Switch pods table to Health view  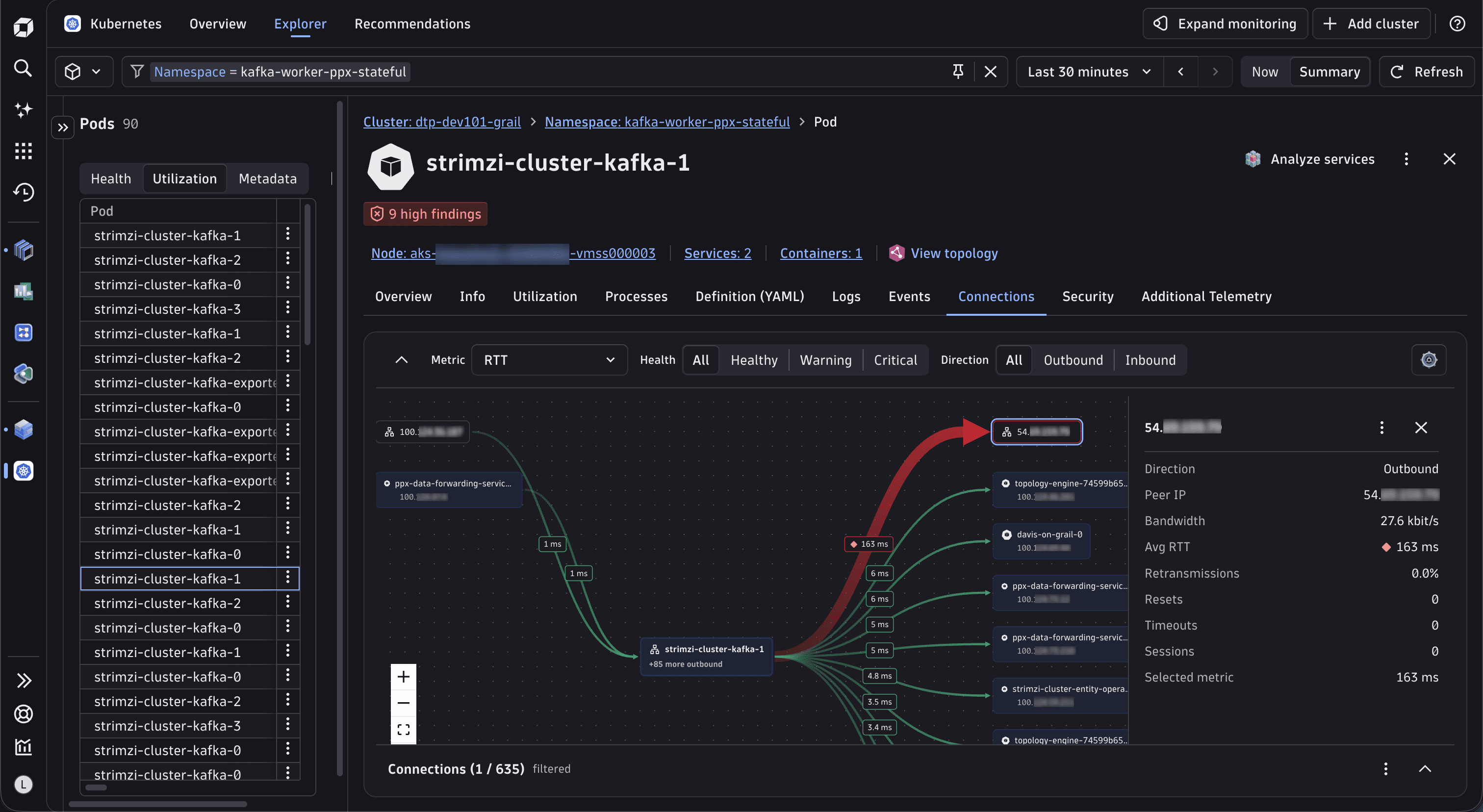click(111, 178)
